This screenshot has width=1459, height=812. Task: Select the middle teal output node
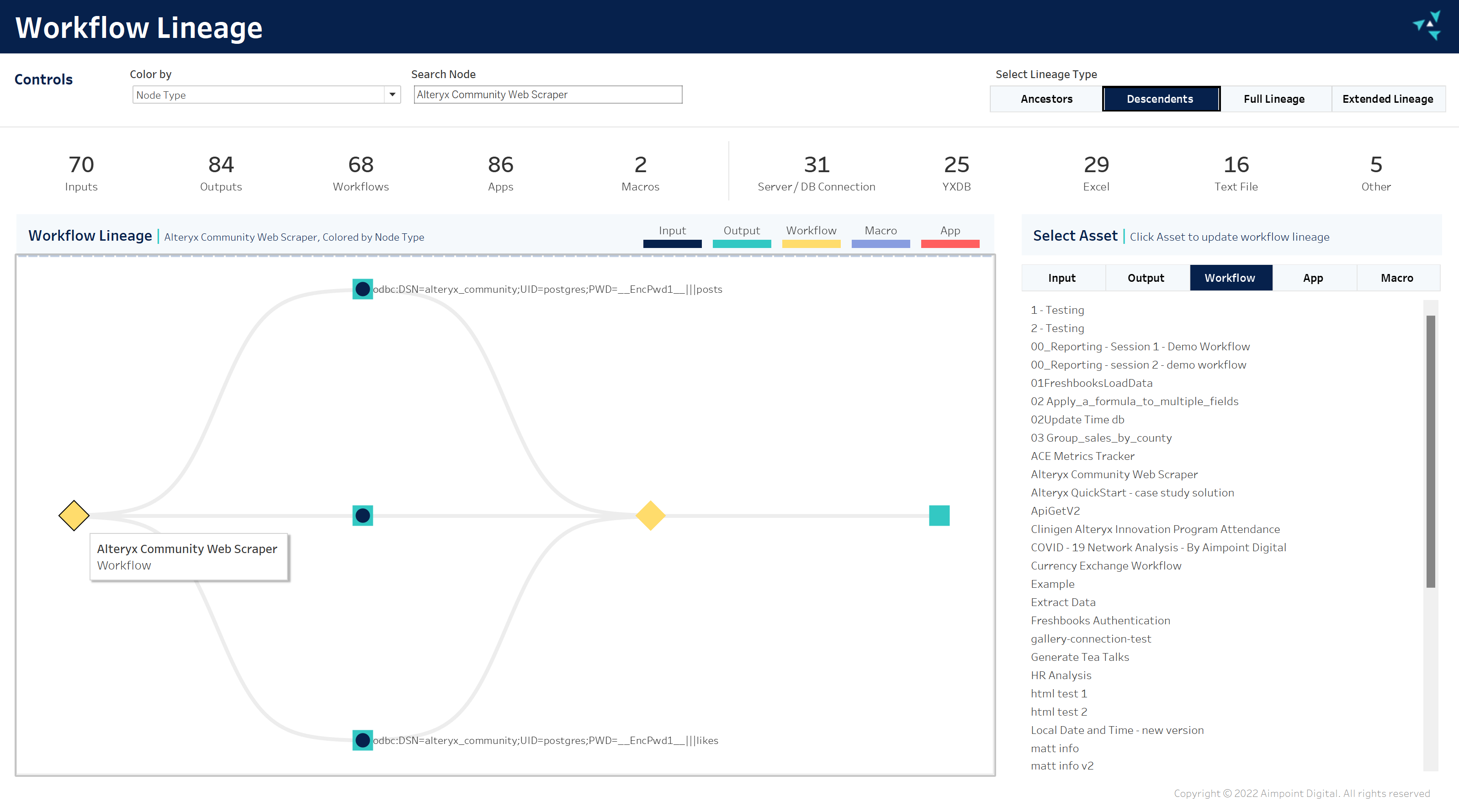362,515
